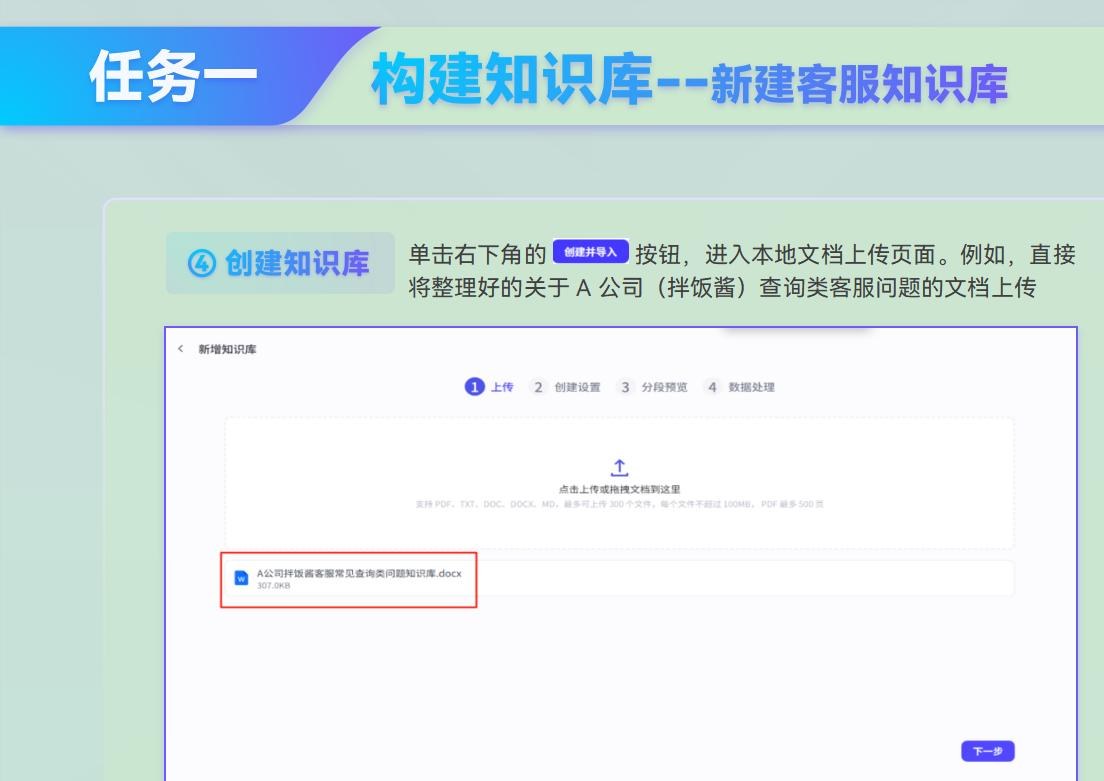Select step 3 分段预览 in the wizard

coord(651,387)
